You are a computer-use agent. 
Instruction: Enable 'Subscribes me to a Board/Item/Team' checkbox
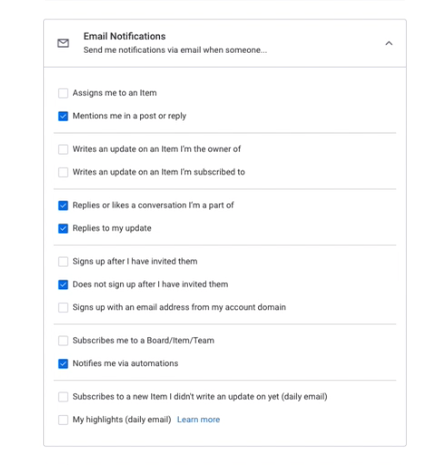[63, 341]
